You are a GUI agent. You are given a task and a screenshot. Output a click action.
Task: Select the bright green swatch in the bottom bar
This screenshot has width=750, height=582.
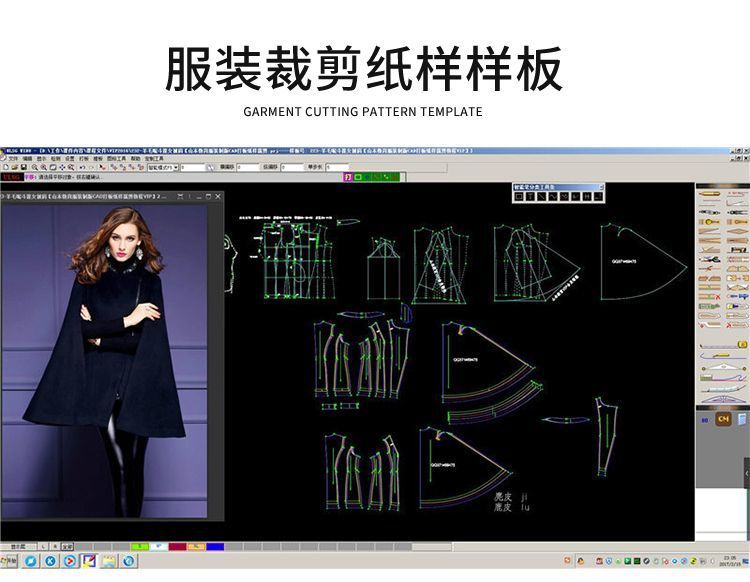[x=140, y=547]
